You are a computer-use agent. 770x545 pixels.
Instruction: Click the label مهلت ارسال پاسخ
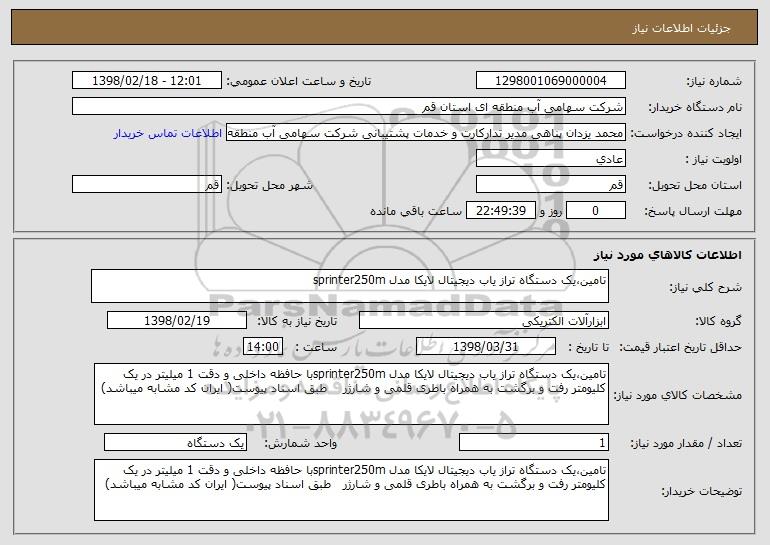[x=693, y=212]
